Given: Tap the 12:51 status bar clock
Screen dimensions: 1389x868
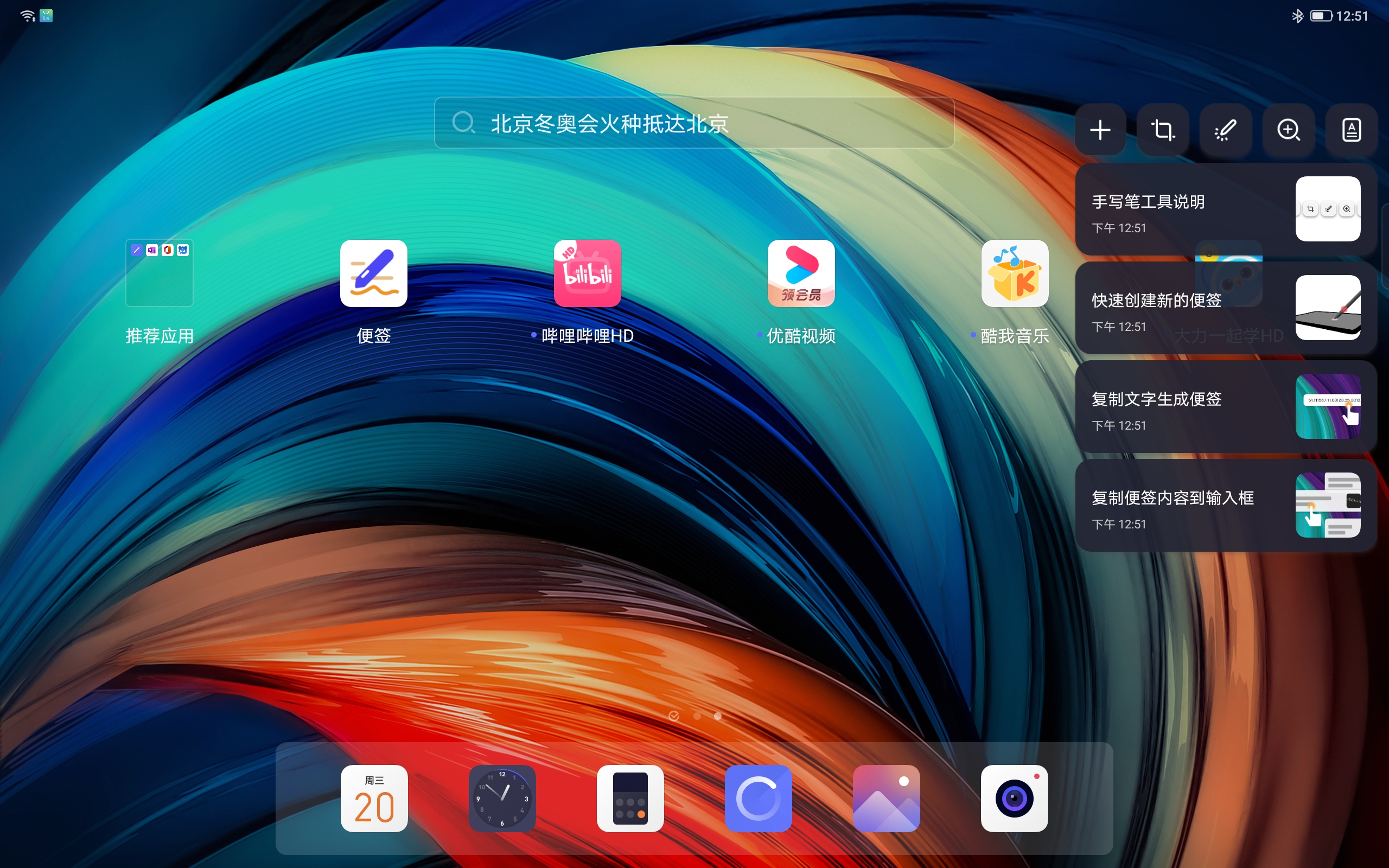Looking at the screenshot, I should click(1352, 16).
